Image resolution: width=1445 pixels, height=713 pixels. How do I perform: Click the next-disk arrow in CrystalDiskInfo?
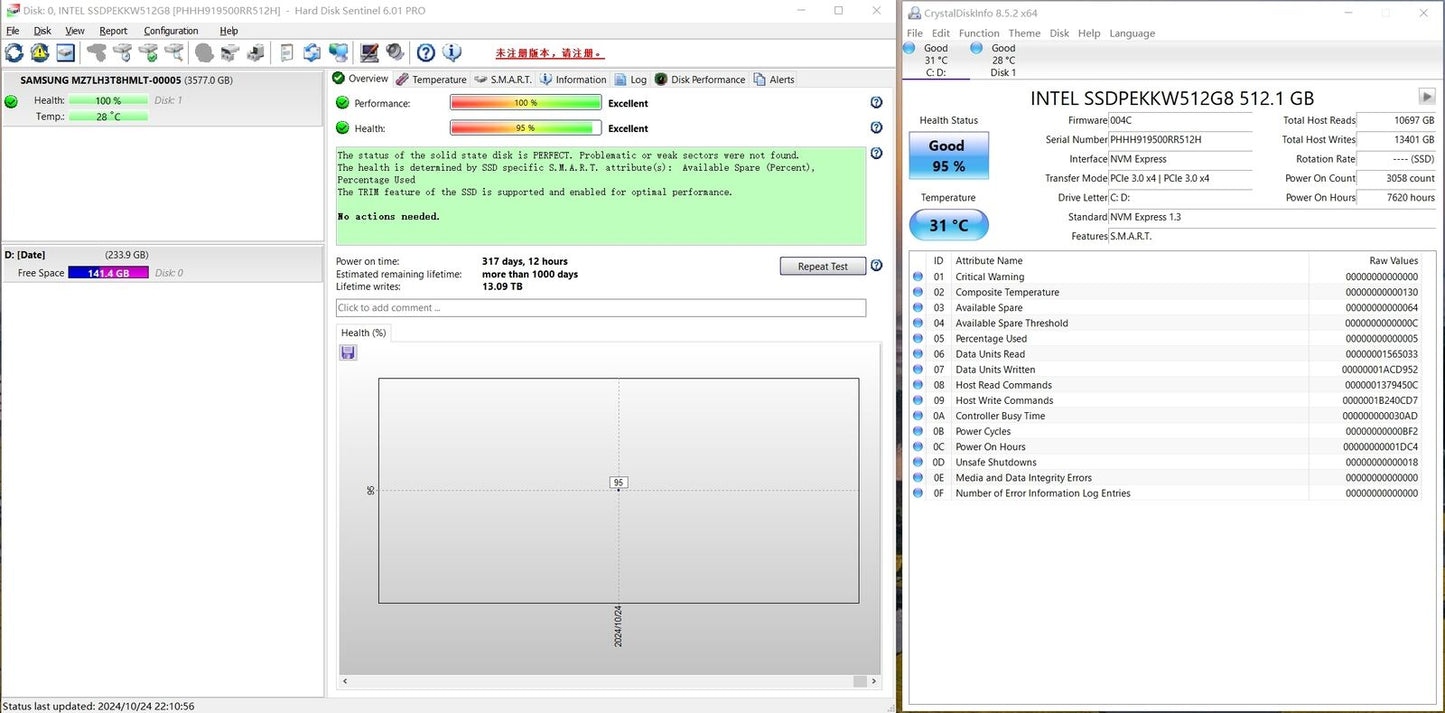[1427, 96]
